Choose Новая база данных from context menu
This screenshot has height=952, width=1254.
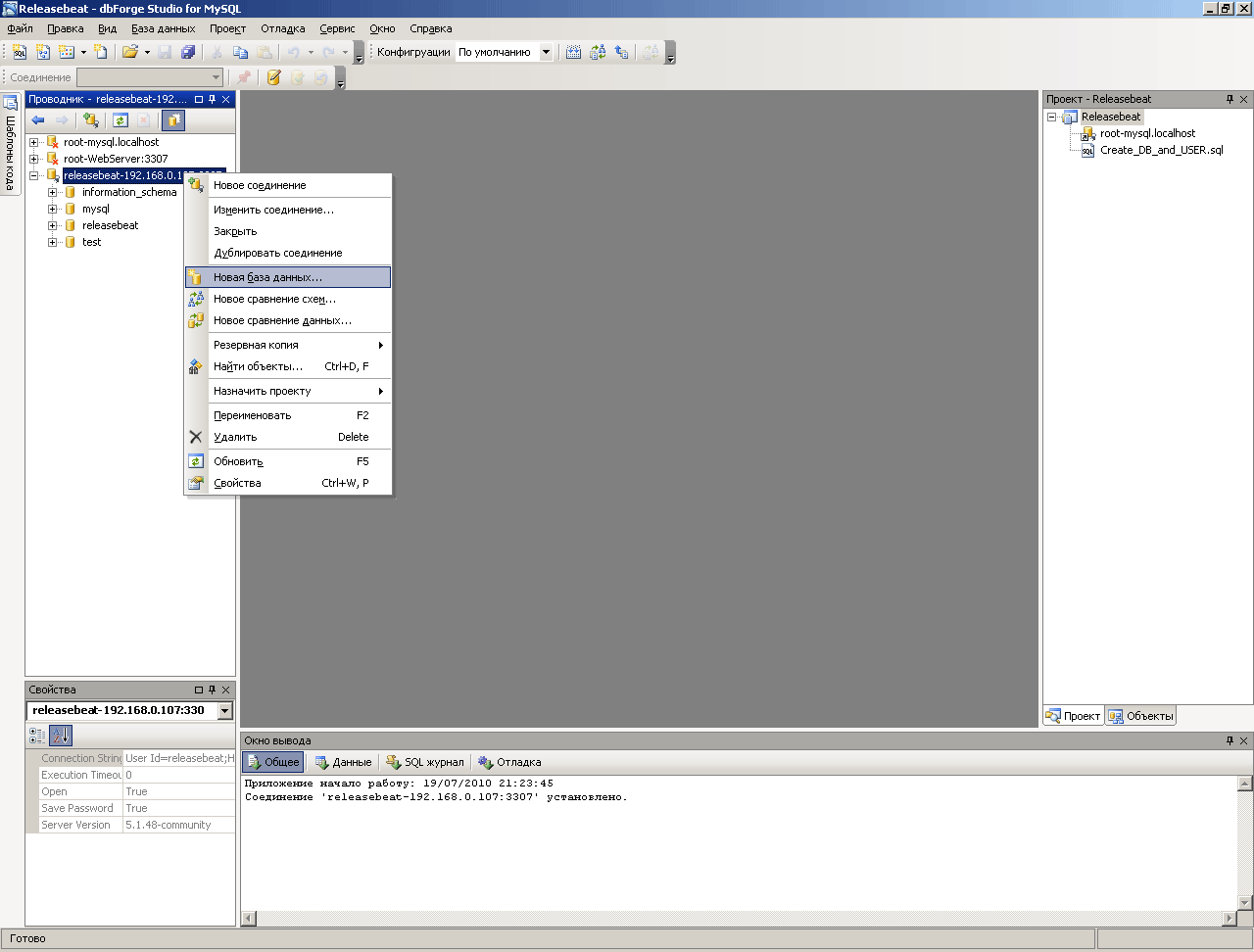(x=288, y=277)
